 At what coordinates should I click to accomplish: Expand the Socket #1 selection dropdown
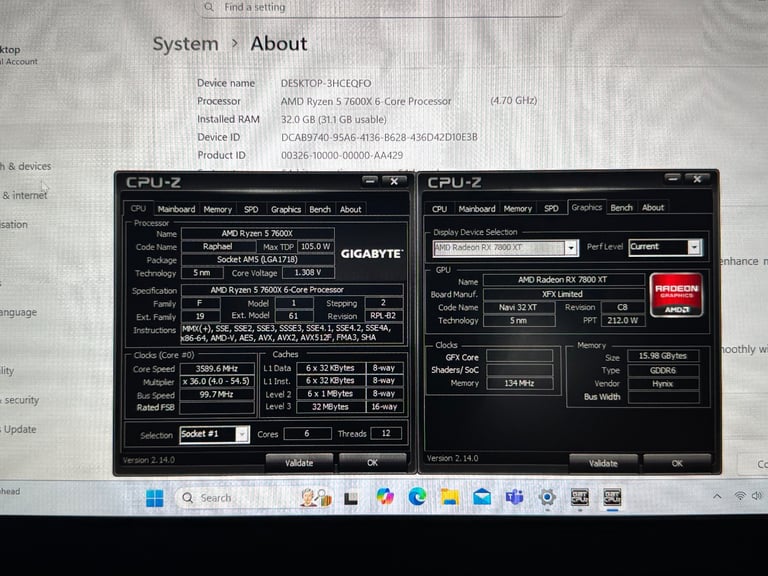[x=241, y=434]
